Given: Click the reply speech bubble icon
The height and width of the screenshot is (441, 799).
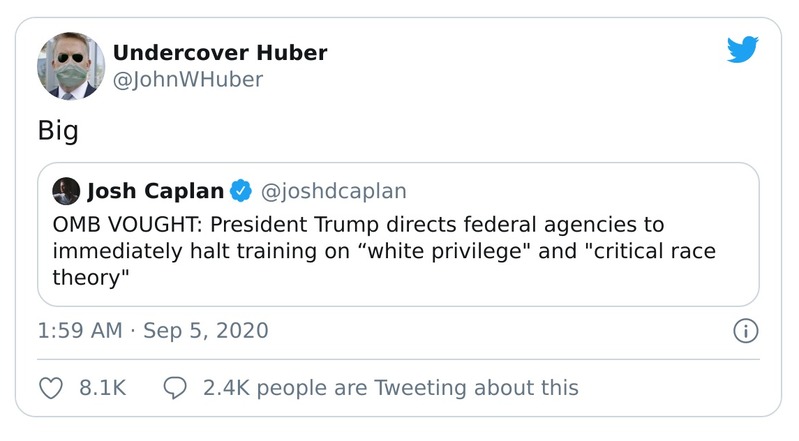Looking at the screenshot, I should coord(175,387).
